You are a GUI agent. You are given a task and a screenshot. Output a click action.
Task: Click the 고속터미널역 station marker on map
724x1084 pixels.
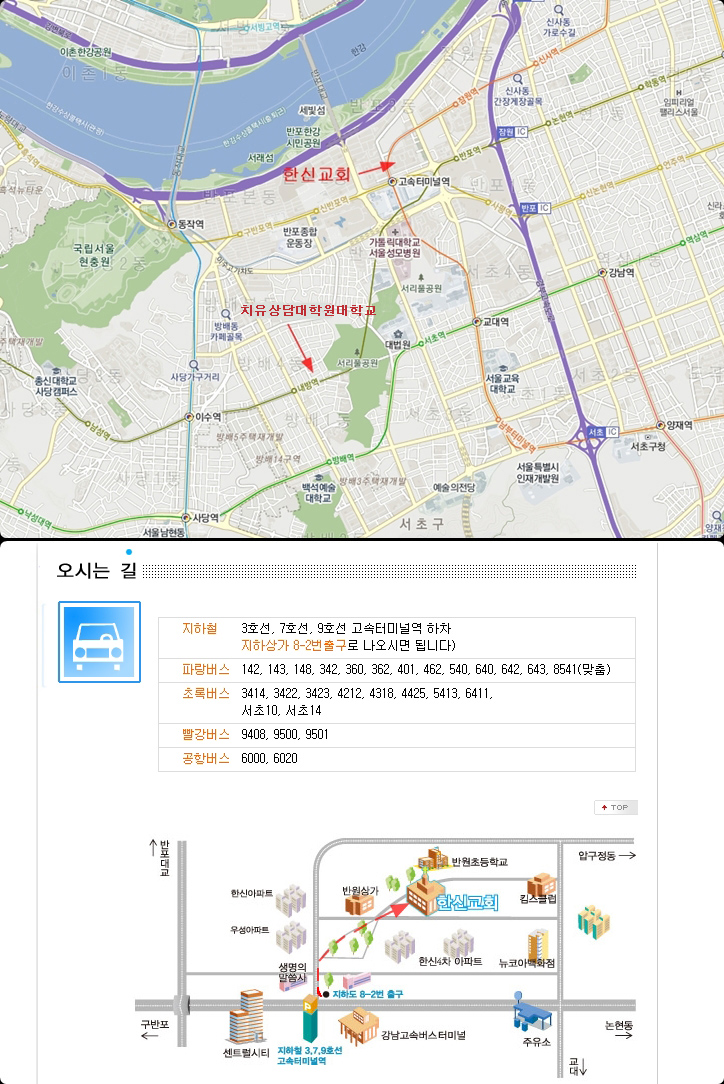point(392,182)
